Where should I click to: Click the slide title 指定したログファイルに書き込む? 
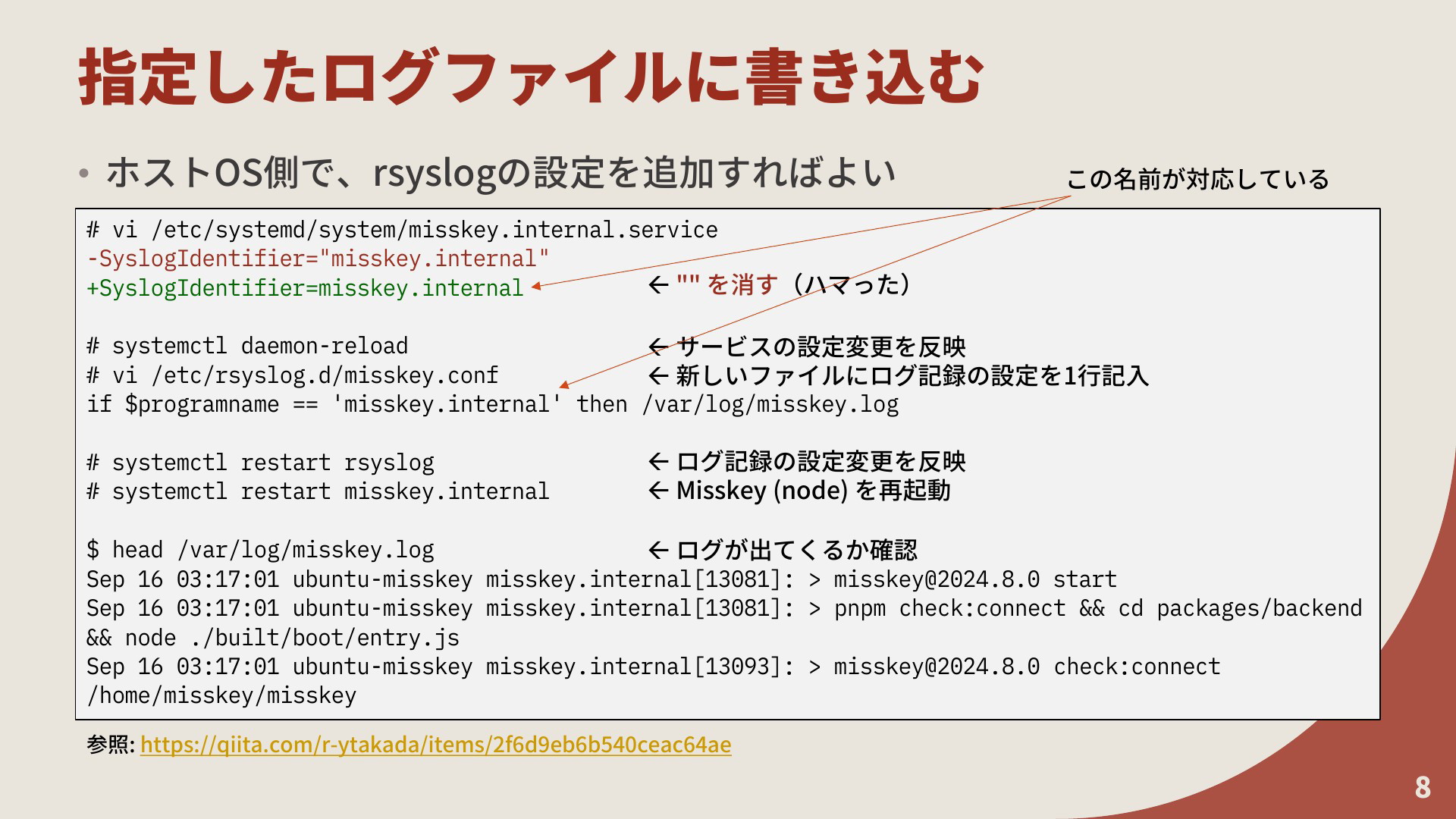tap(532, 77)
